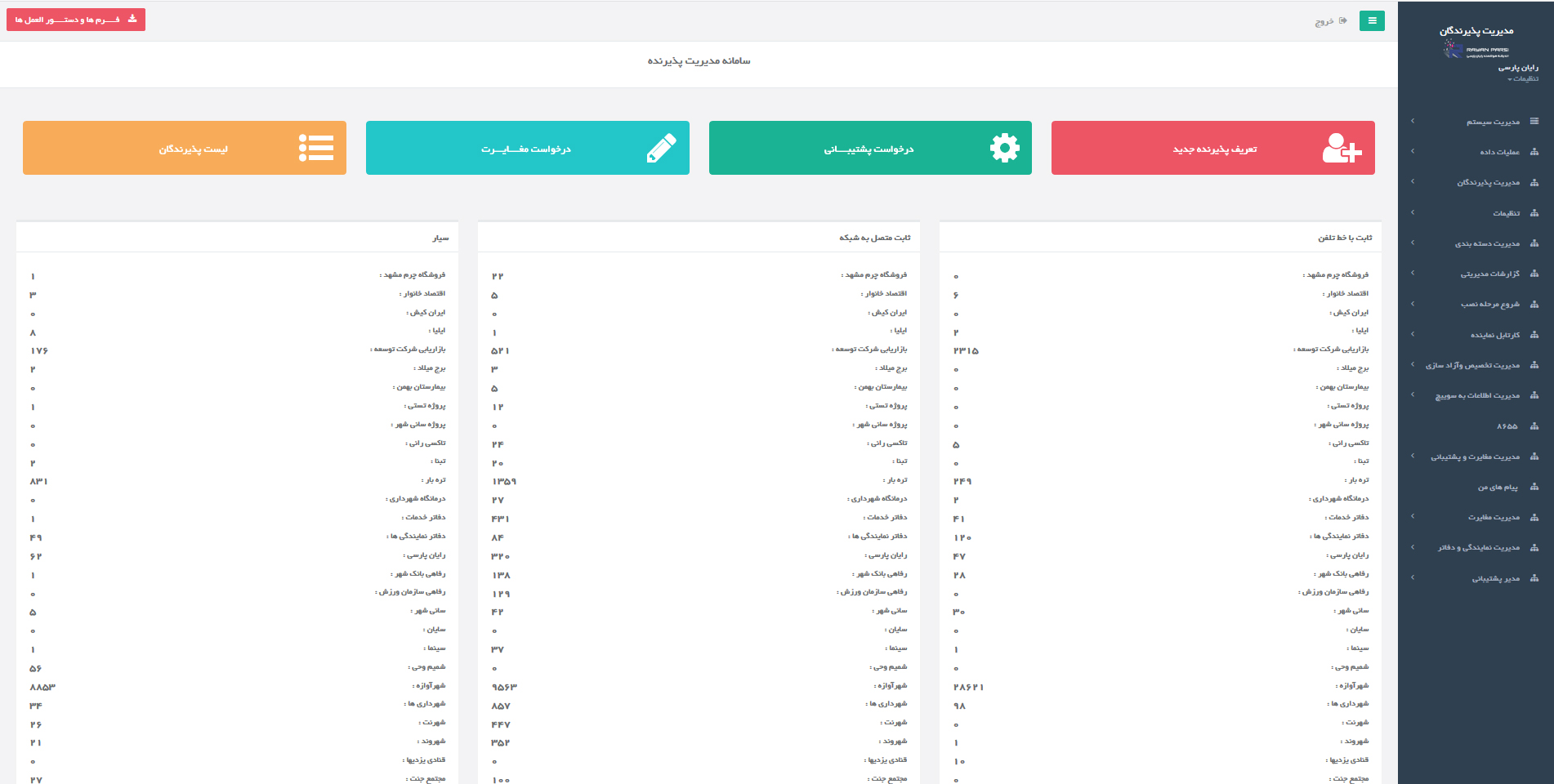Click sitemap icon beside عملیات داده

1534,152
